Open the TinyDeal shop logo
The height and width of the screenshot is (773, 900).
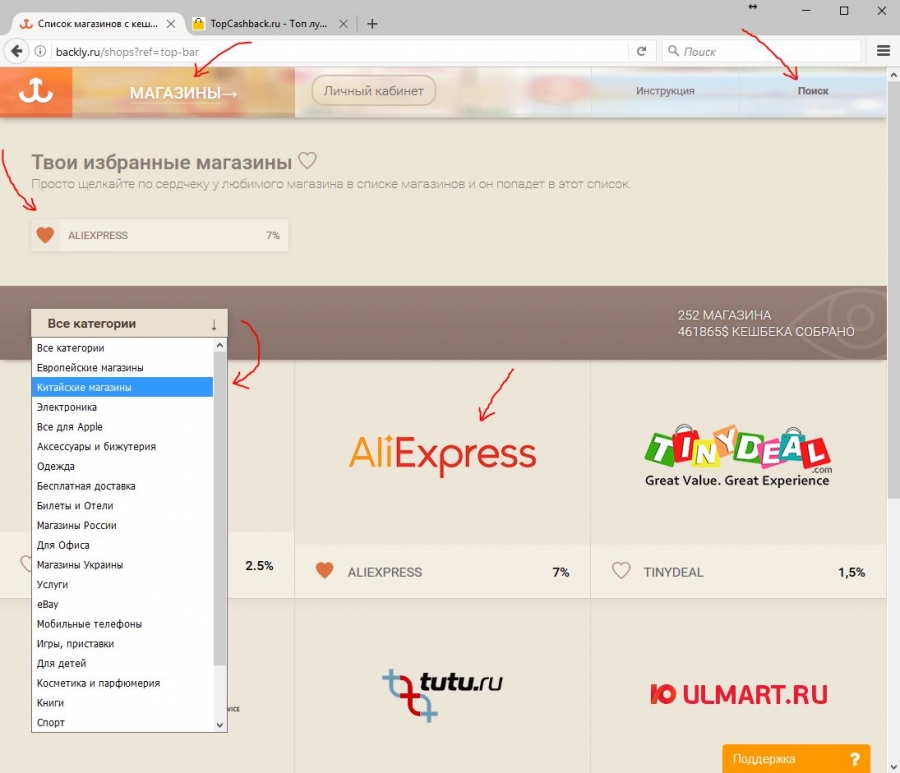[x=738, y=456]
